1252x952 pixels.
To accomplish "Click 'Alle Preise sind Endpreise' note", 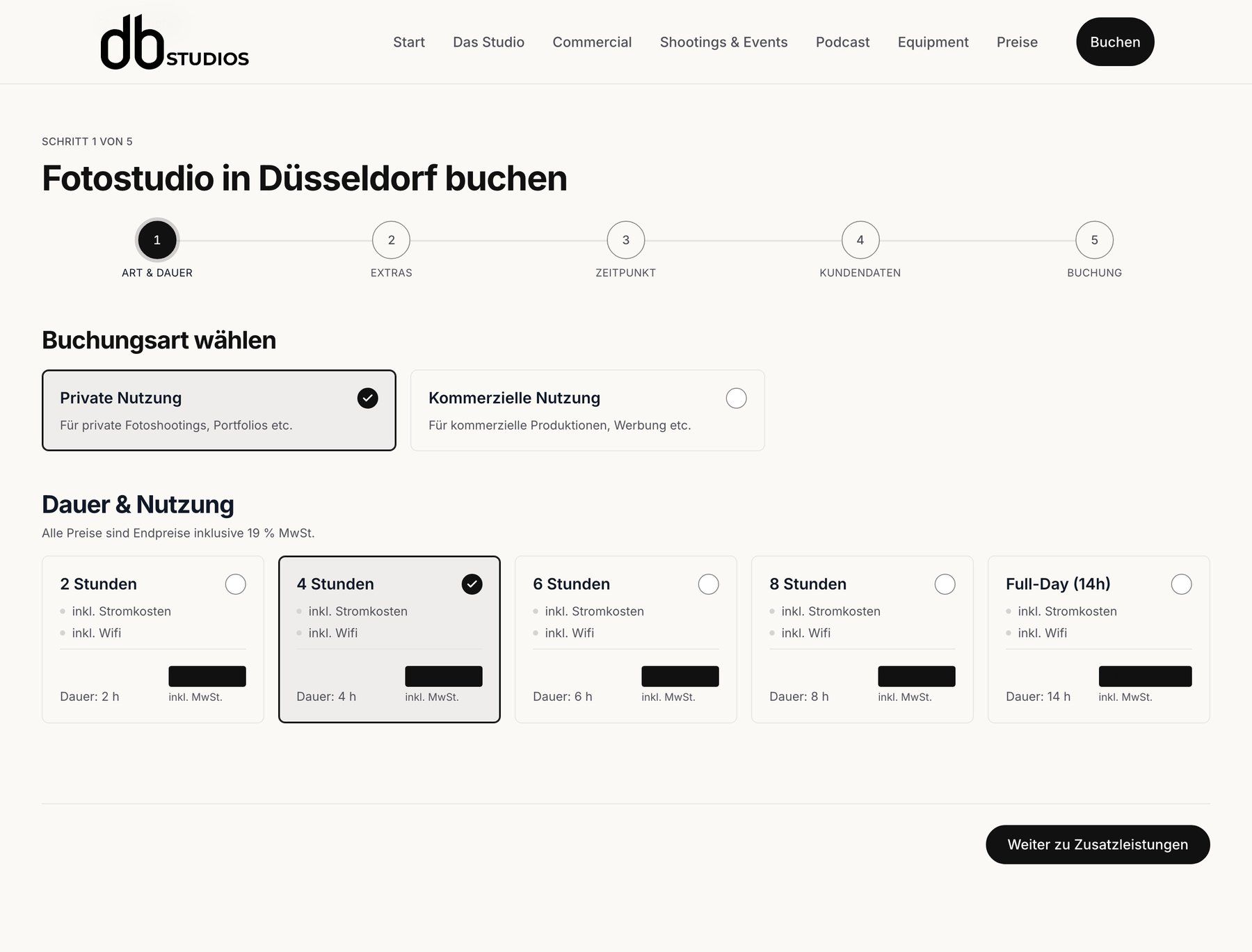I will [x=178, y=533].
